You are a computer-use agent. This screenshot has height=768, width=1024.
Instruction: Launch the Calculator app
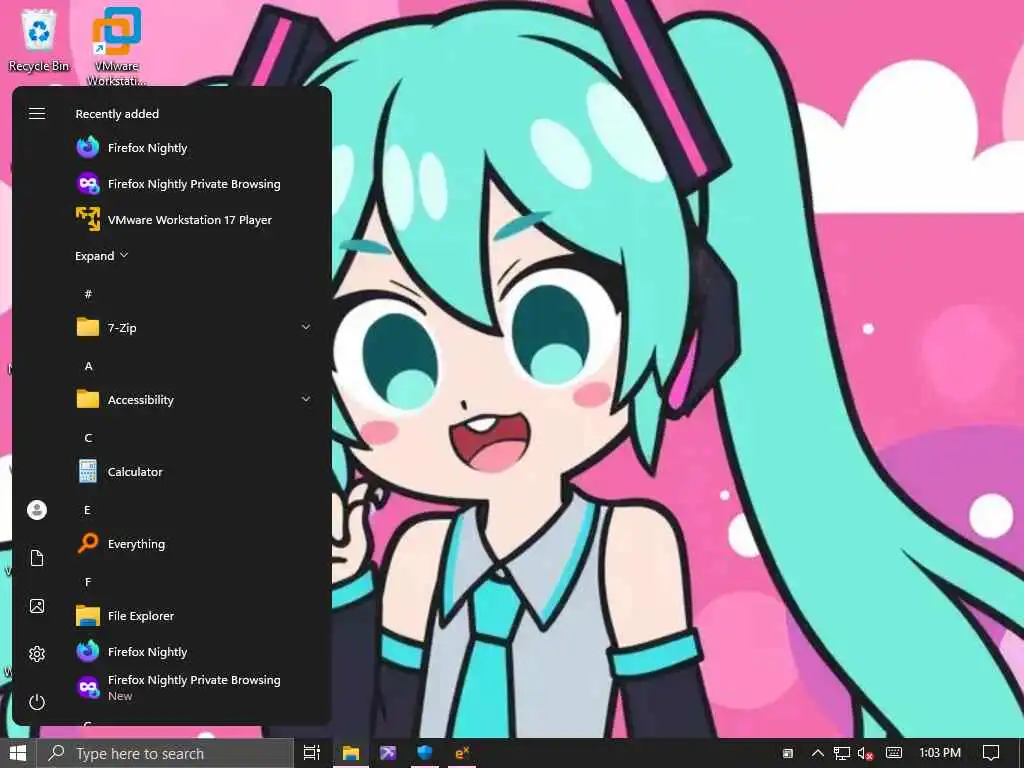(193, 472)
